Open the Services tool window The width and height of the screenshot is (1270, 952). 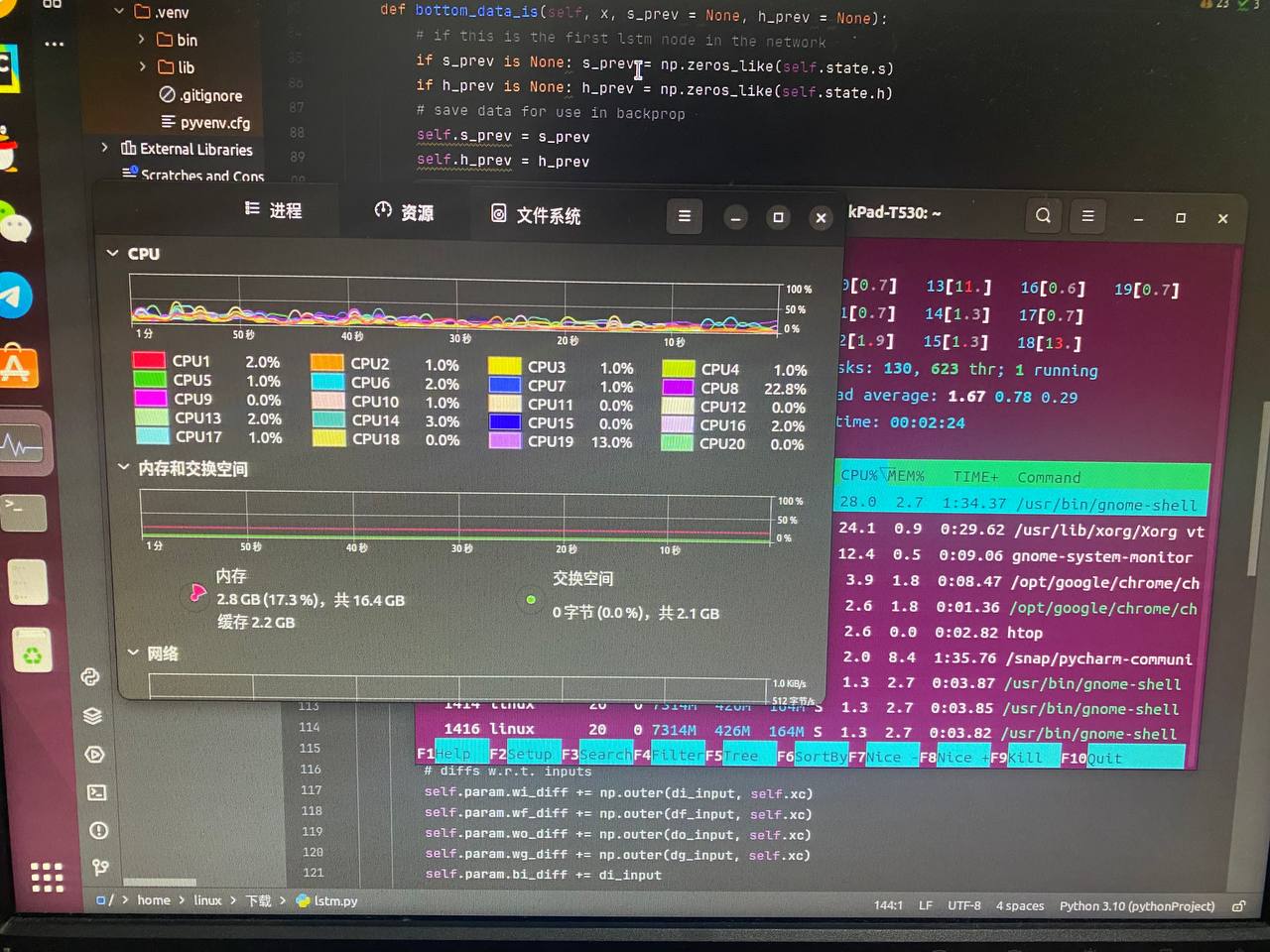point(94,755)
